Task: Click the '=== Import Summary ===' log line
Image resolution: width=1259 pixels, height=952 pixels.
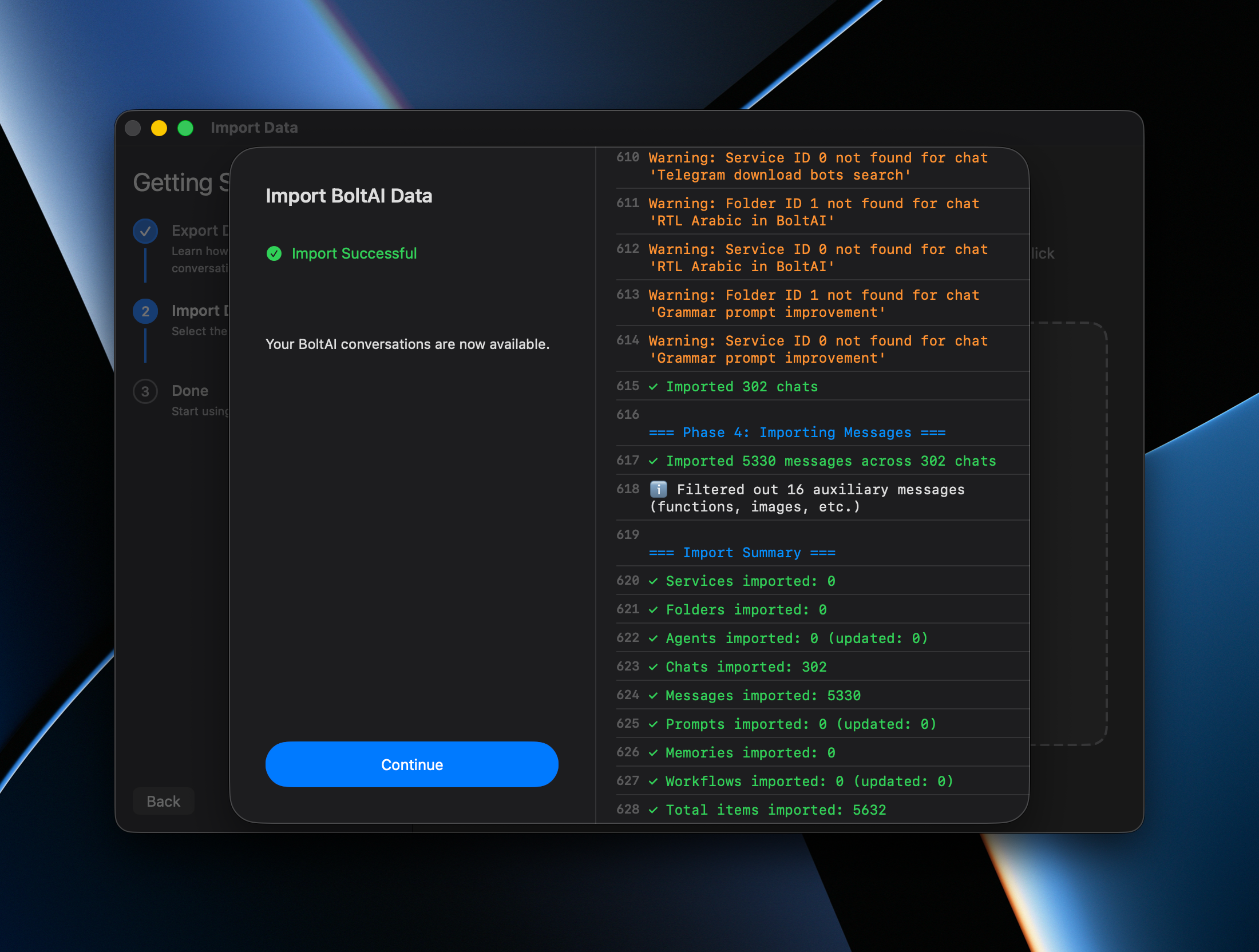Action: 742,553
